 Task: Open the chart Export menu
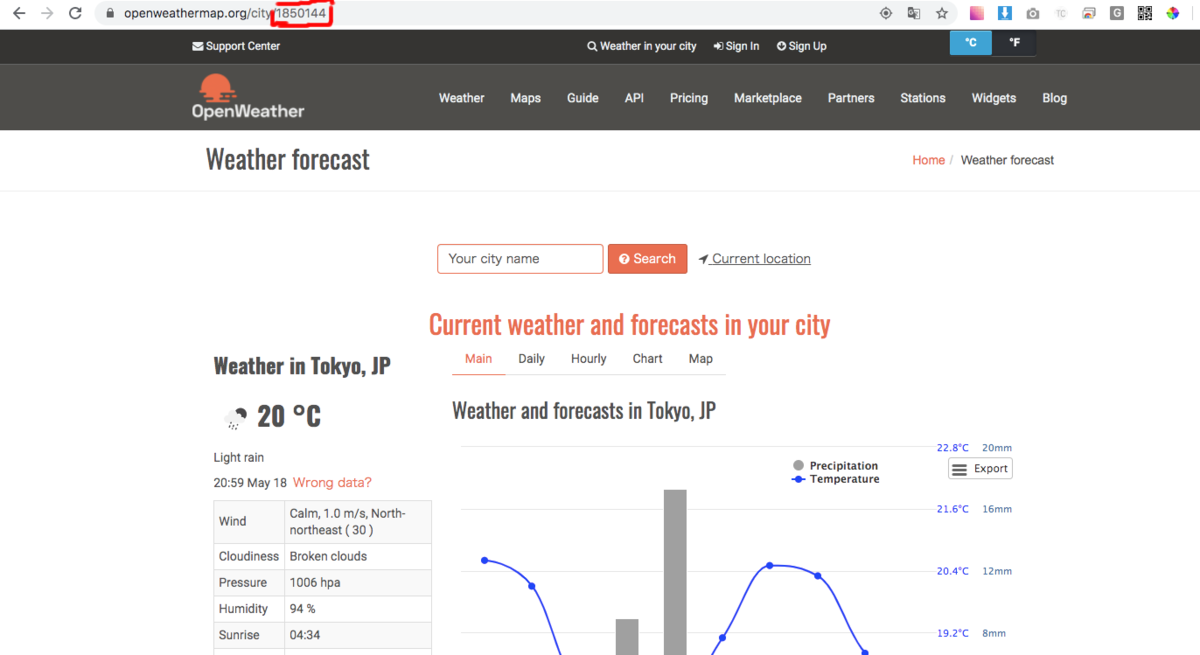click(980, 469)
